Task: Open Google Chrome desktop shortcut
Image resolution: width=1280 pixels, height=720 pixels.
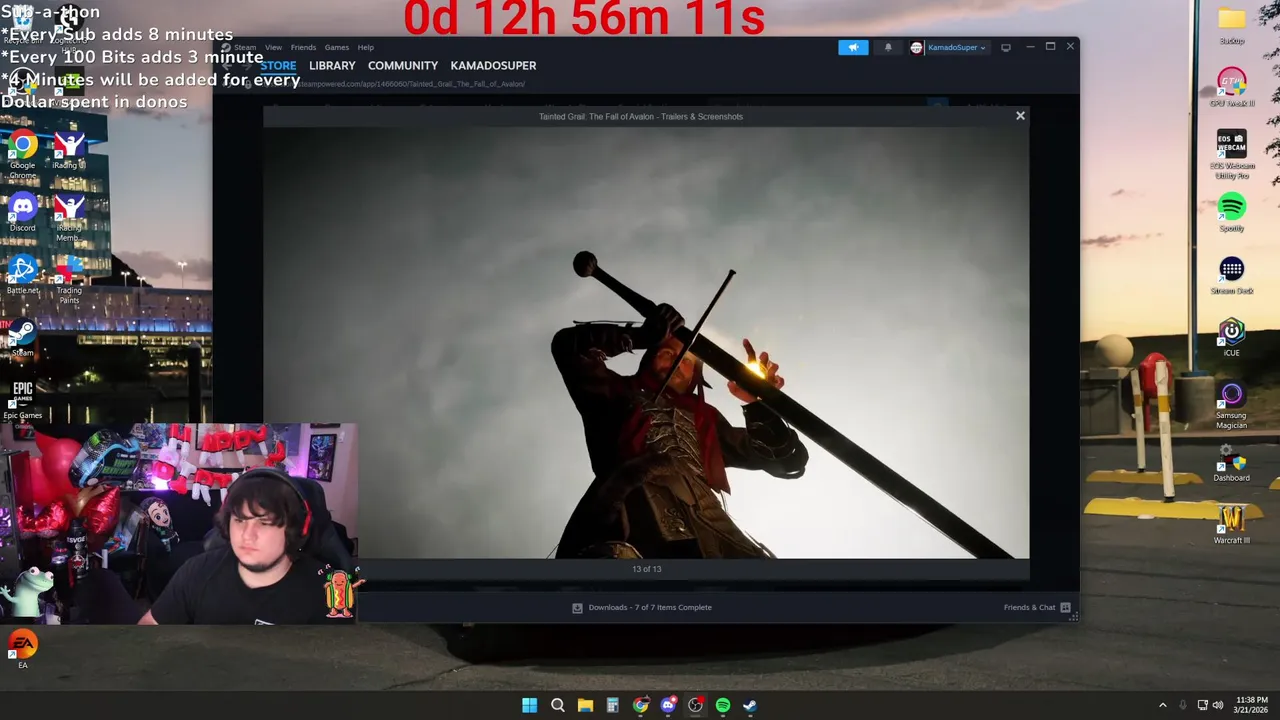Action: (23, 154)
